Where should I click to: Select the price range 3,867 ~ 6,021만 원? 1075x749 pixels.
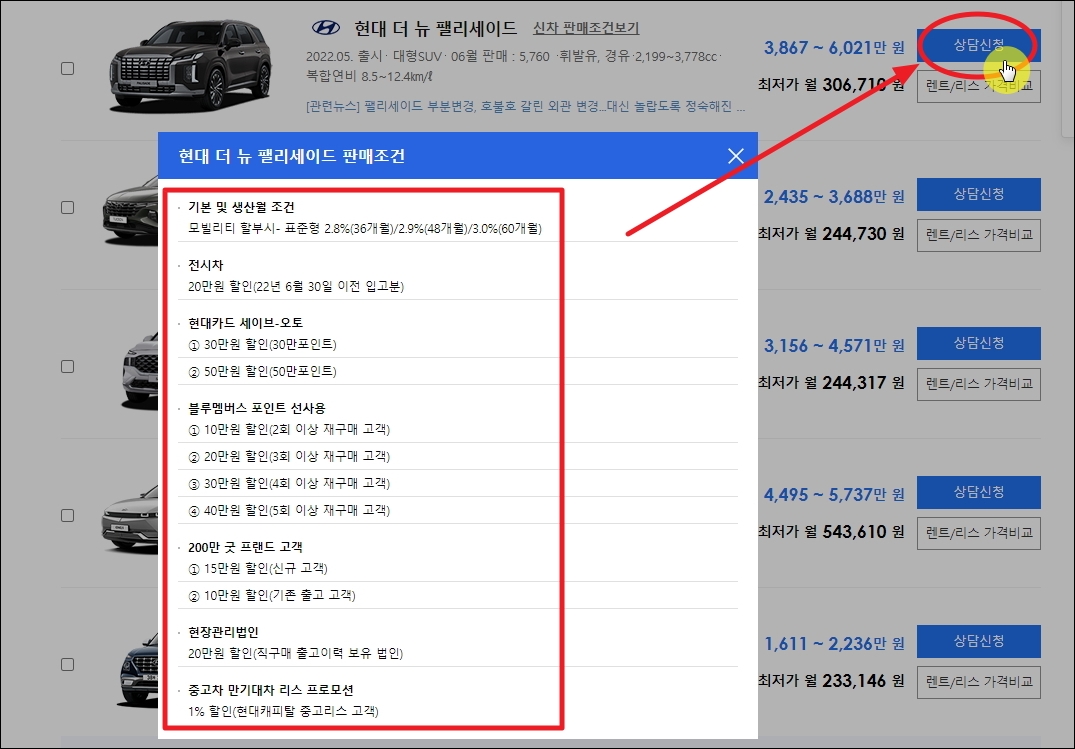[x=834, y=48]
